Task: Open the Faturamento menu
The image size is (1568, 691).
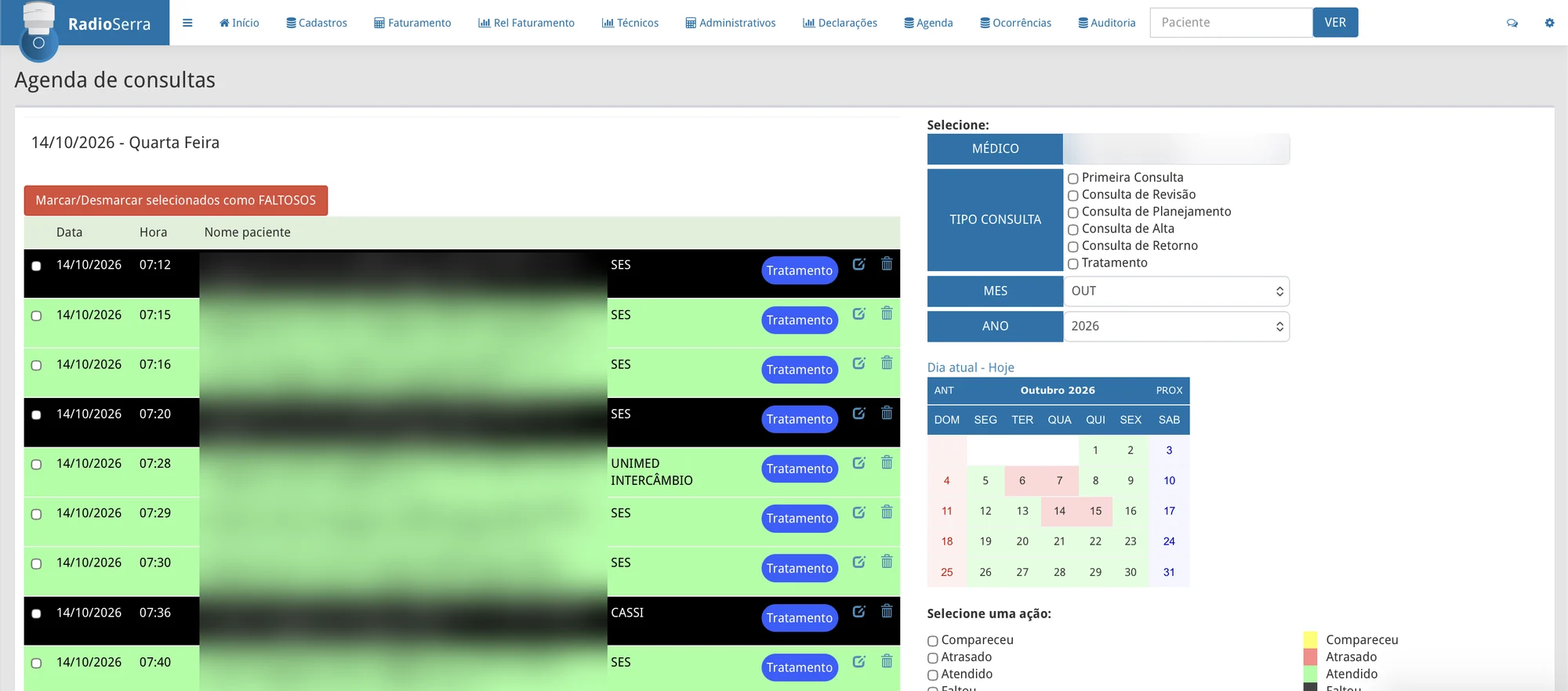Action: point(412,23)
